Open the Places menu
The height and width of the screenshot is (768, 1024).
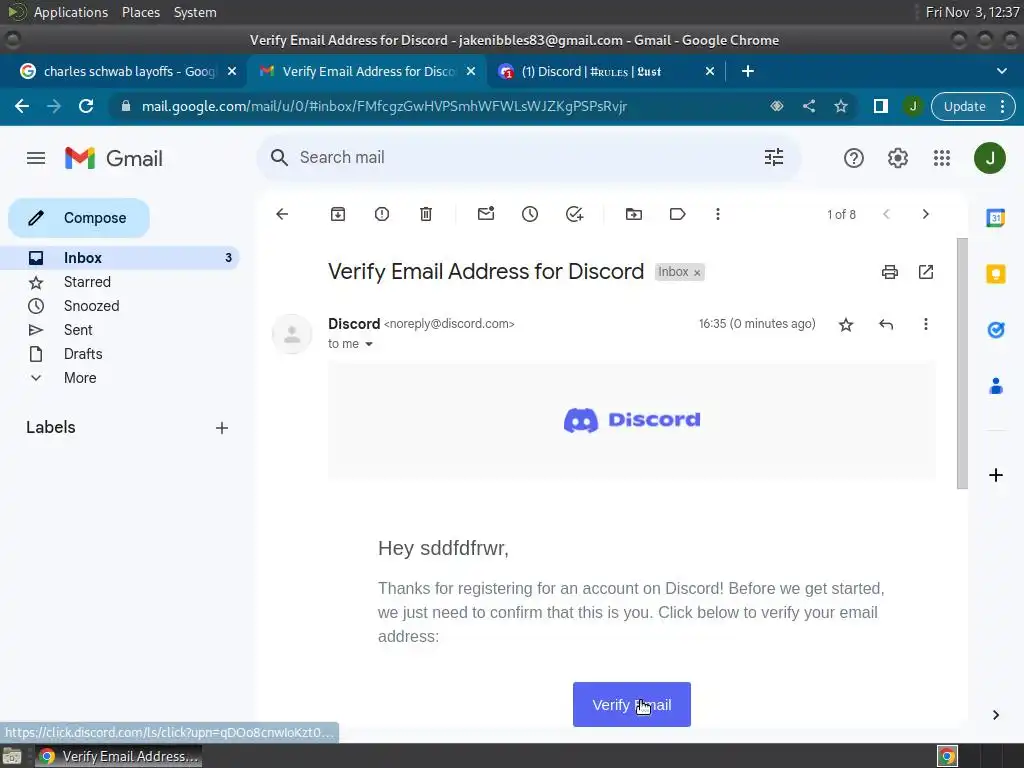click(x=140, y=12)
